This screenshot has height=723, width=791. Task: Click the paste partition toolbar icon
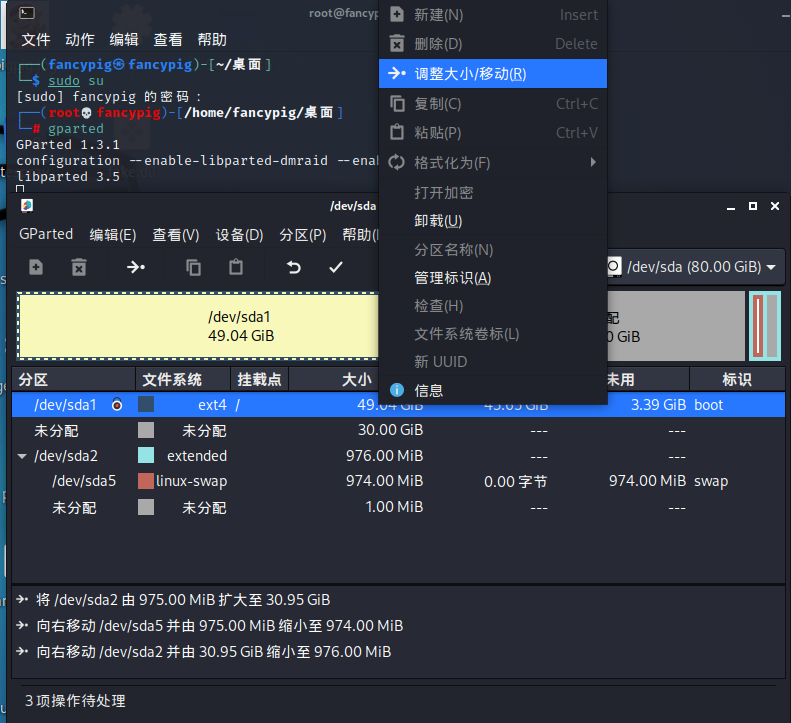236,267
